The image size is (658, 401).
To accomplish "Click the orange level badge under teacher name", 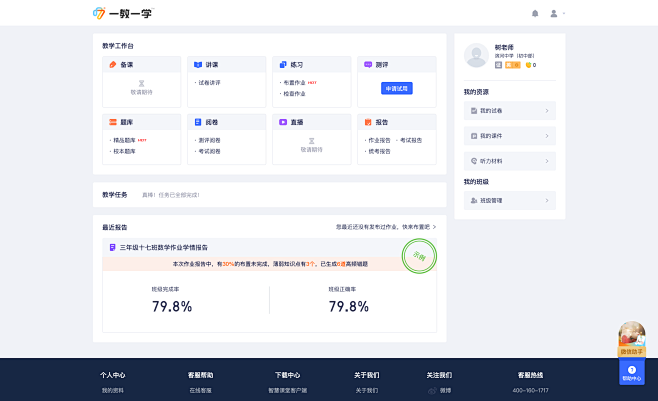I will (x=512, y=65).
